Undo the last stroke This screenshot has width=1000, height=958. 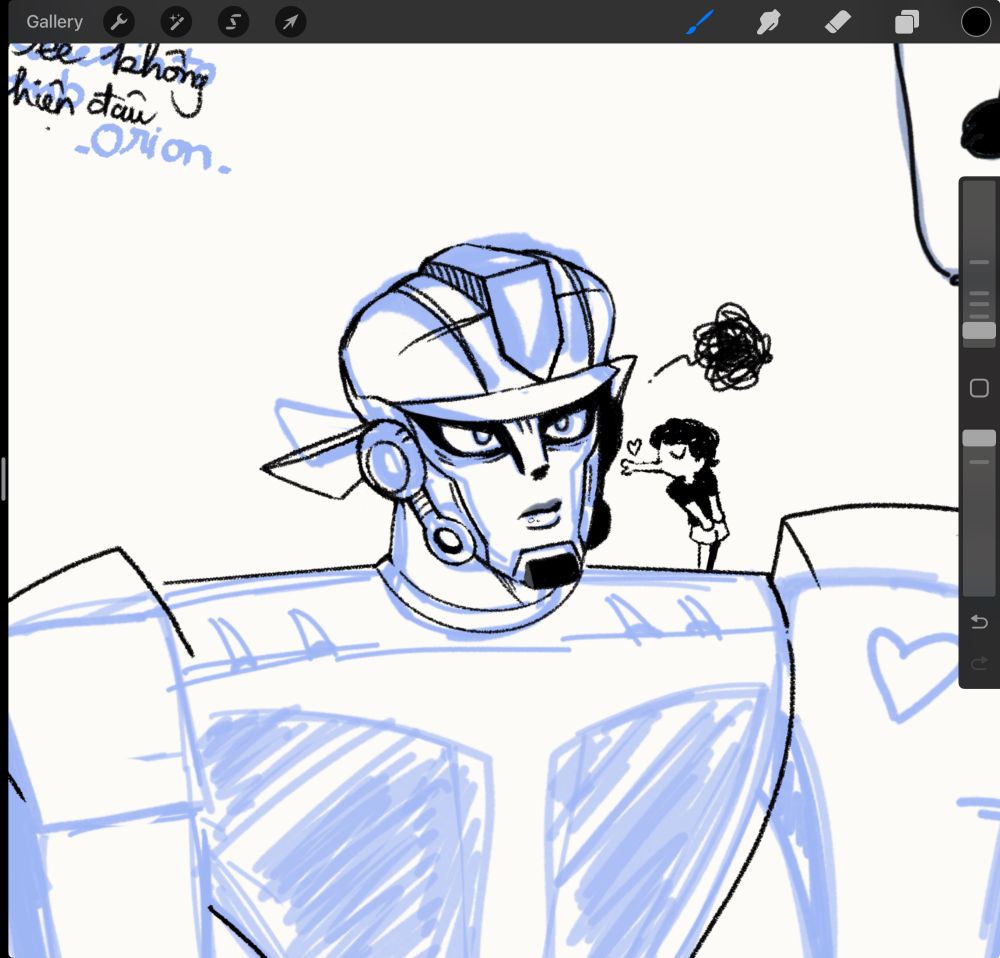coord(979,621)
